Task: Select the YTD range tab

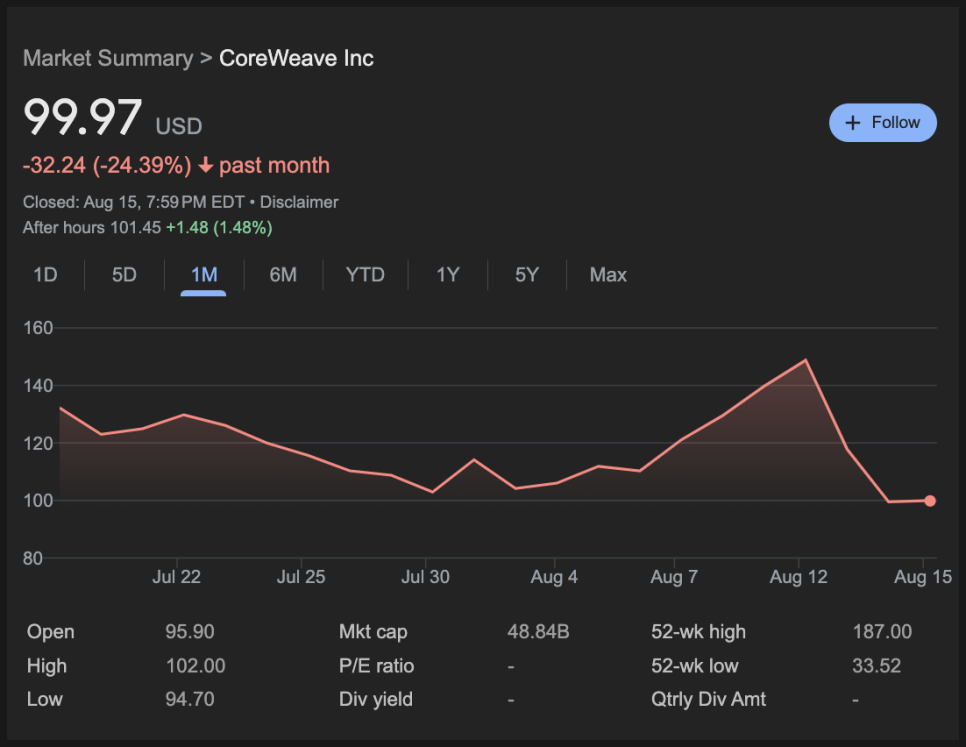Action: click(365, 275)
